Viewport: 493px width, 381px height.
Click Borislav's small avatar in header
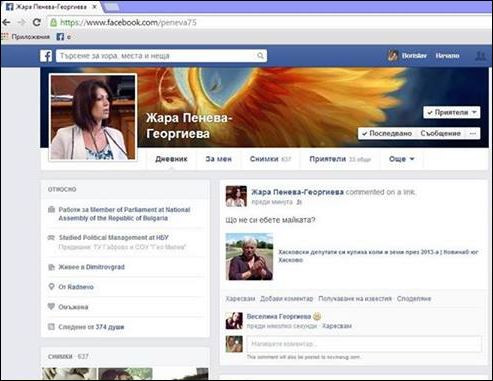[x=393, y=56]
